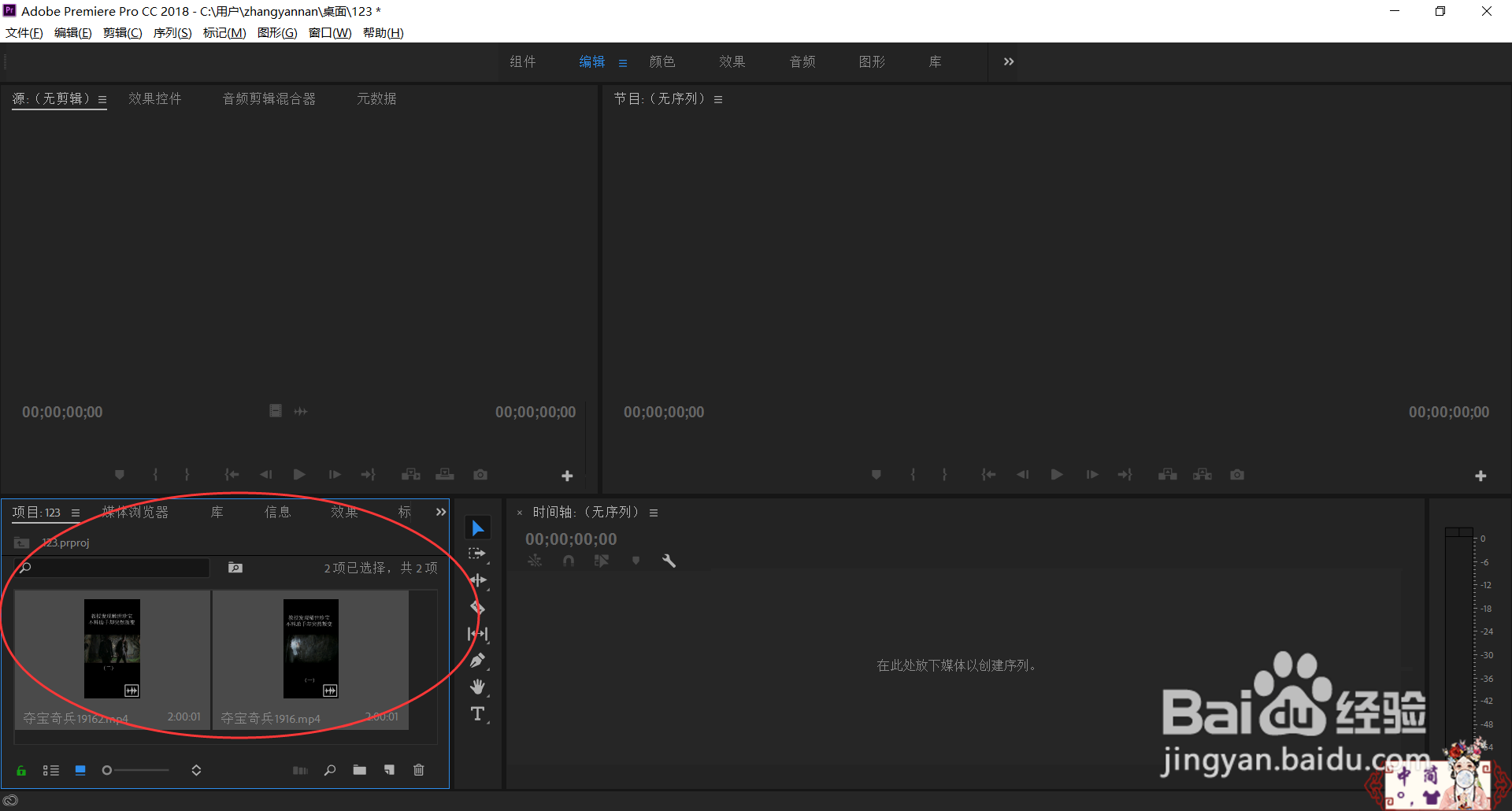Viewport: 1512px width, 811px height.
Task: Select the Selection tool arrow
Action: tap(477, 528)
